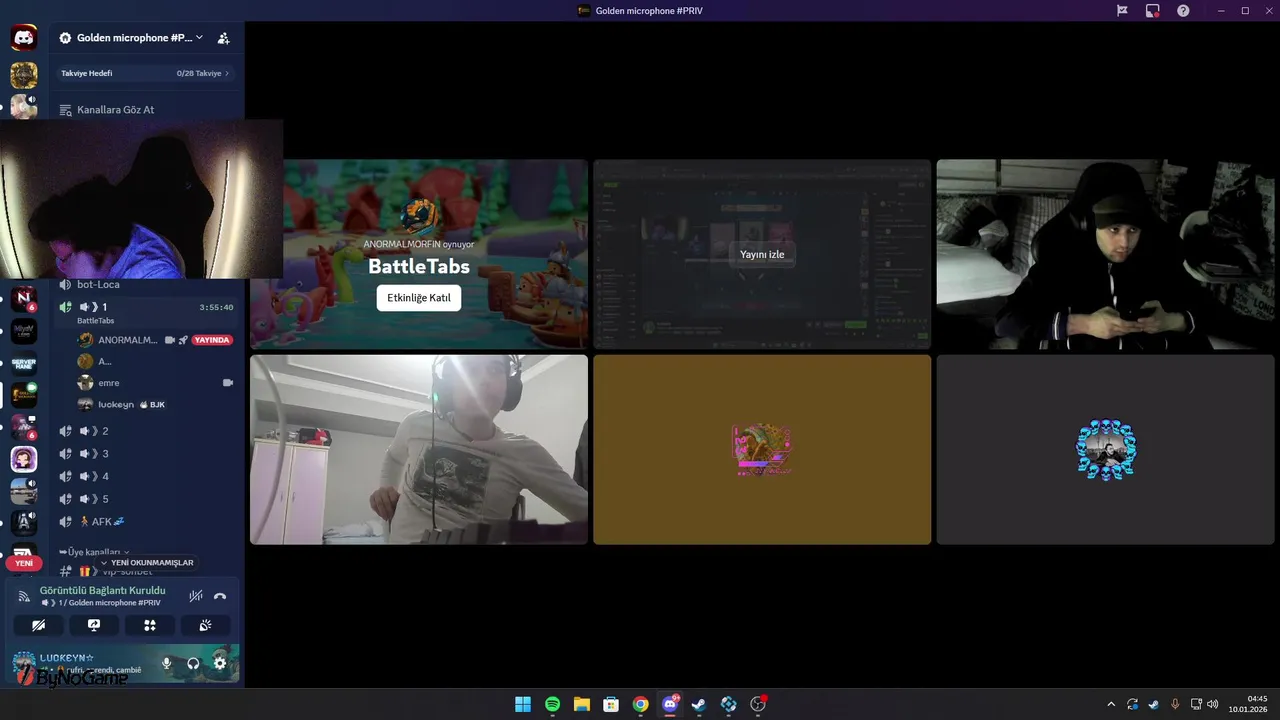1280x720 pixels.
Task: Join voice channel 3
Action: point(145,453)
